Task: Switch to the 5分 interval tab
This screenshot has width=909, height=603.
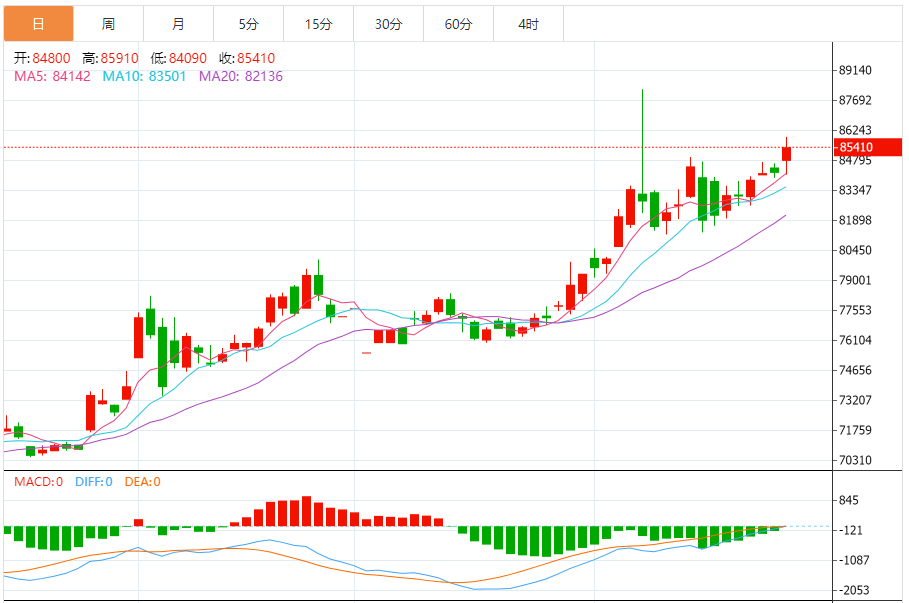Action: click(x=248, y=24)
